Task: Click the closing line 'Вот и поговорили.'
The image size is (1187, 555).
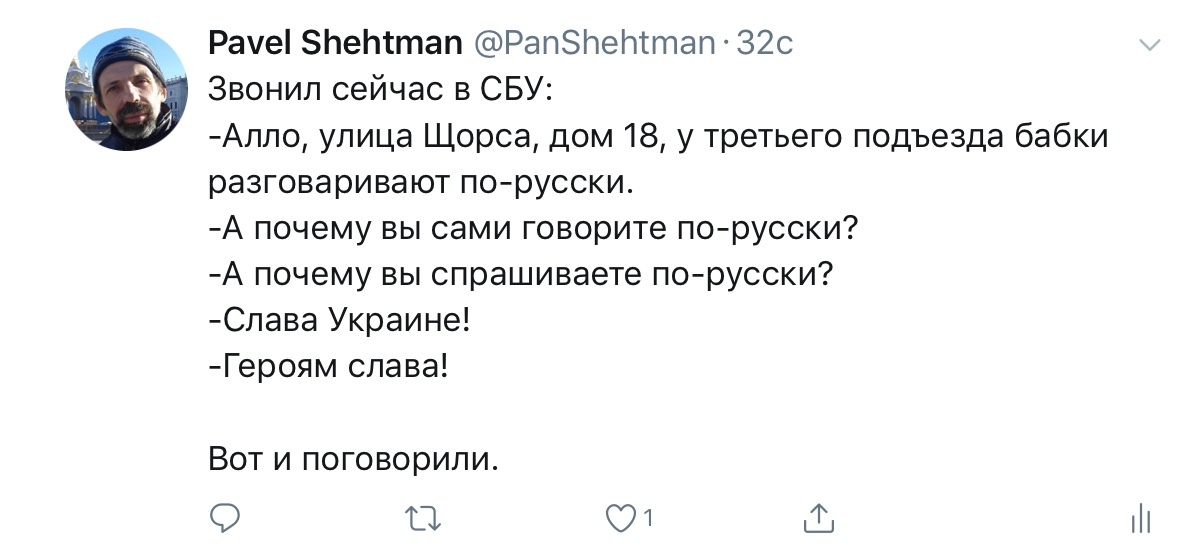Action: tap(354, 459)
